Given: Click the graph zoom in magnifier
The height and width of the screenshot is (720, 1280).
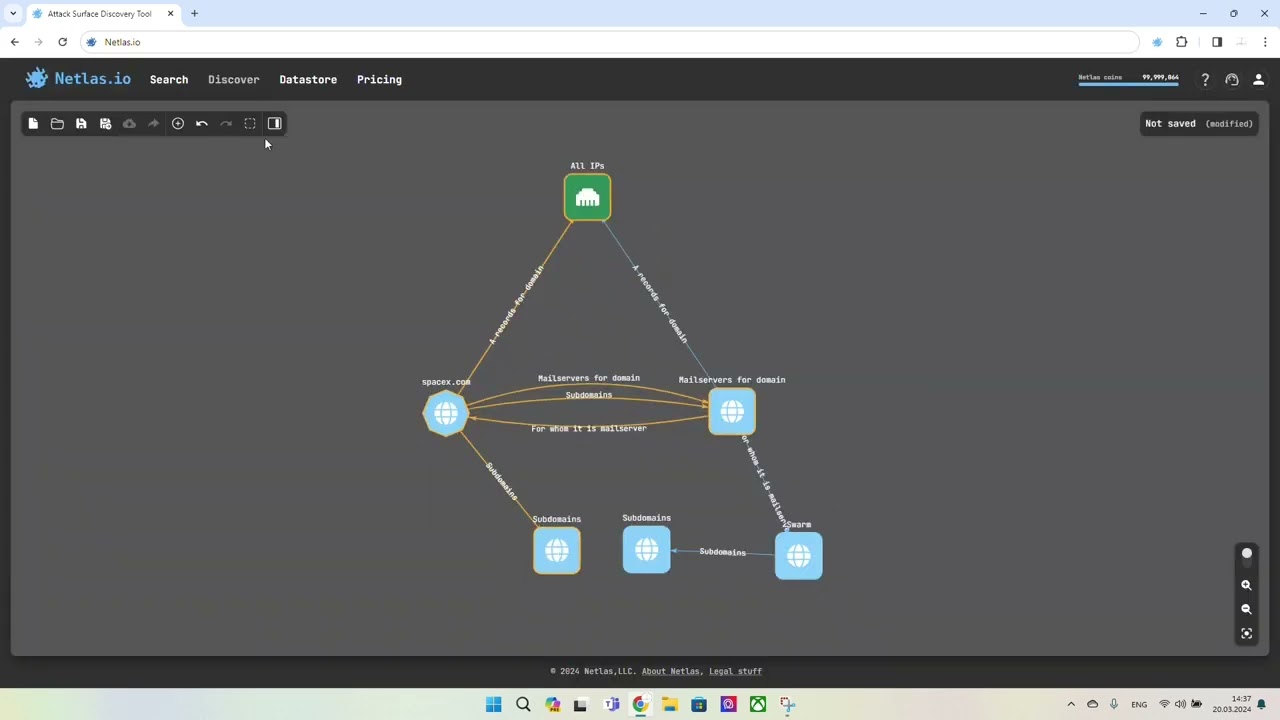Looking at the screenshot, I should pyautogui.click(x=1246, y=585).
